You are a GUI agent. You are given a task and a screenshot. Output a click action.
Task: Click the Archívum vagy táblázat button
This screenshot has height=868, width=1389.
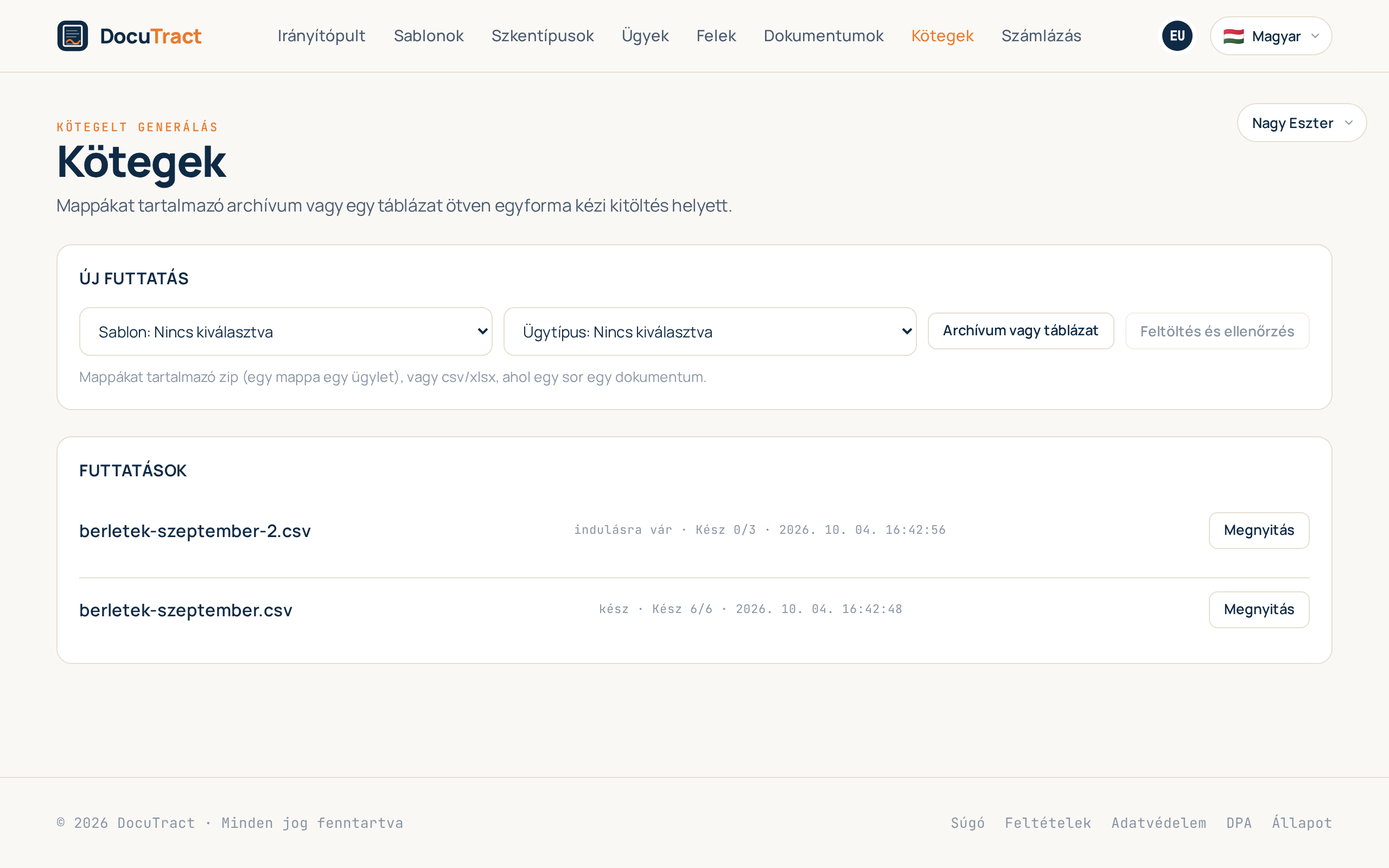coord(1021,331)
